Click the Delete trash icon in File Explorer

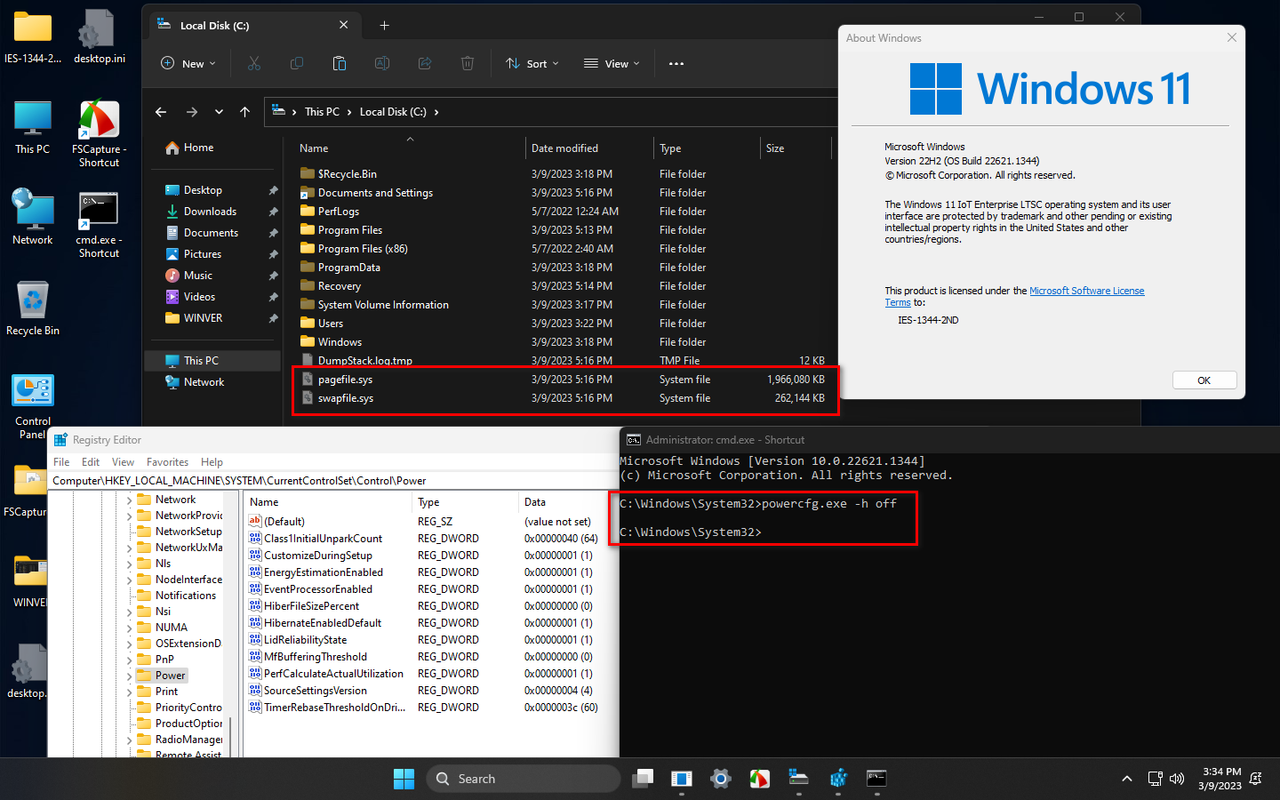(467, 63)
